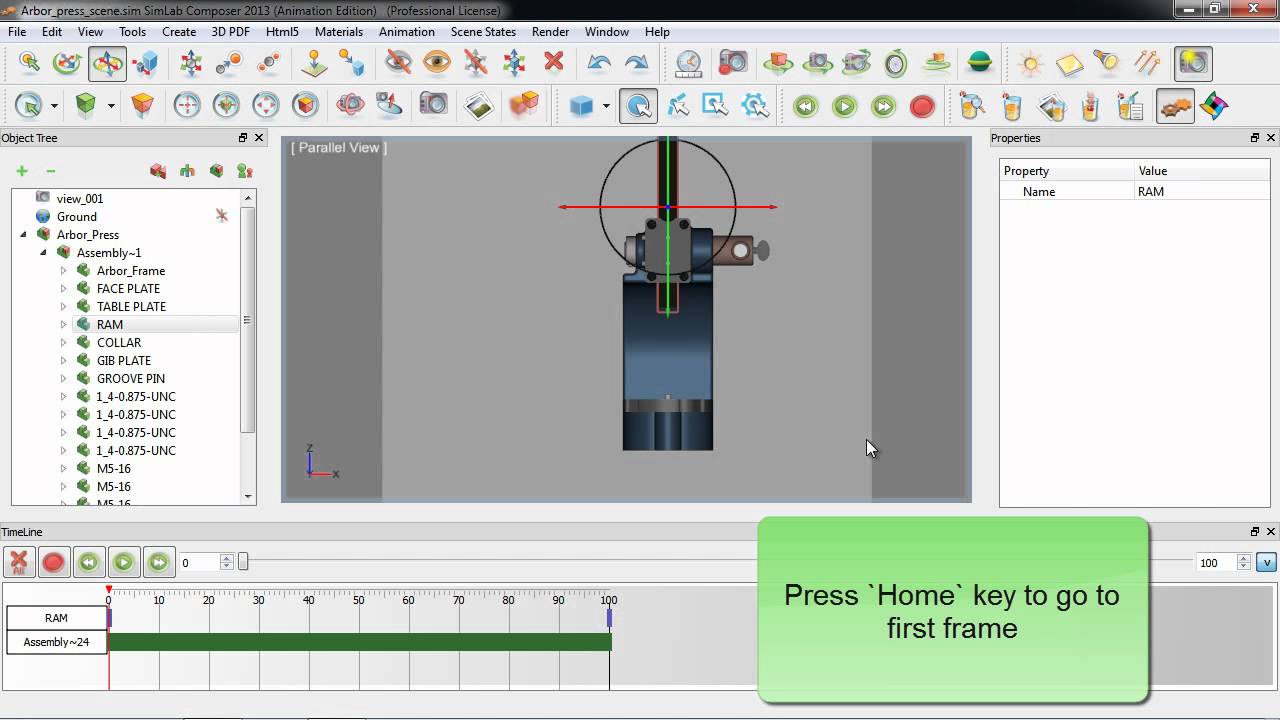Image resolution: width=1280 pixels, height=720 pixels.
Task: Click the toolbar red record button
Action: [x=922, y=106]
